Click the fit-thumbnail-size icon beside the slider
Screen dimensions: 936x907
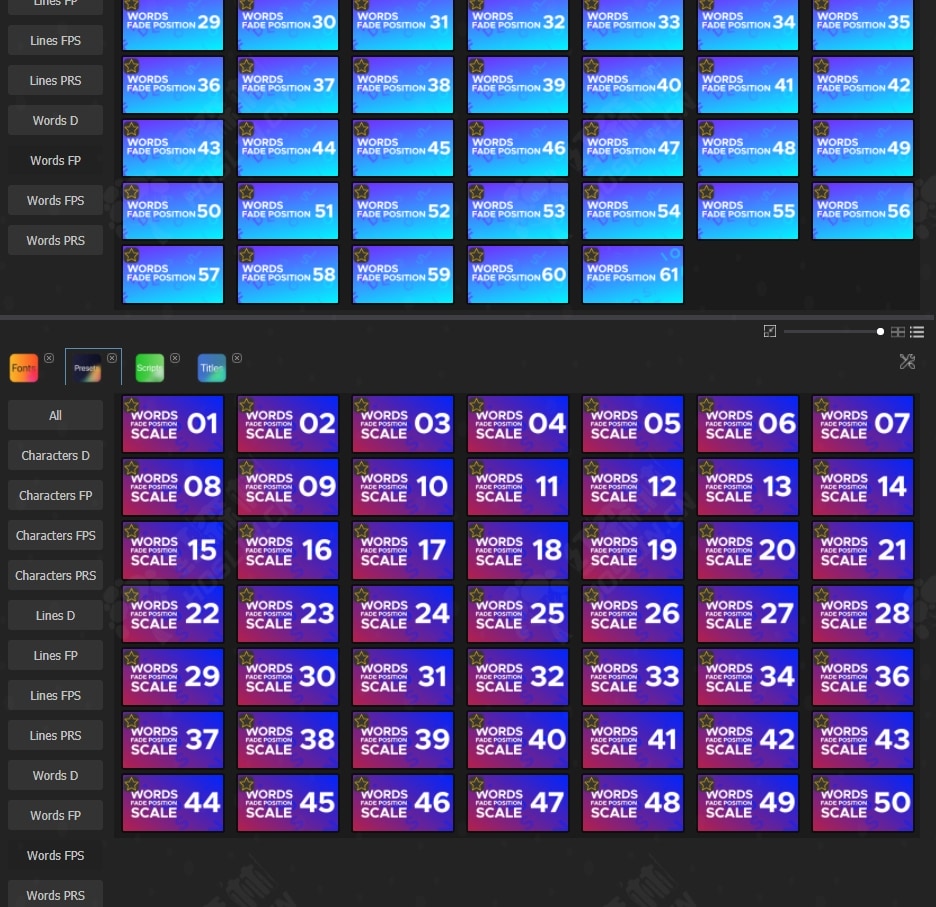click(x=770, y=331)
